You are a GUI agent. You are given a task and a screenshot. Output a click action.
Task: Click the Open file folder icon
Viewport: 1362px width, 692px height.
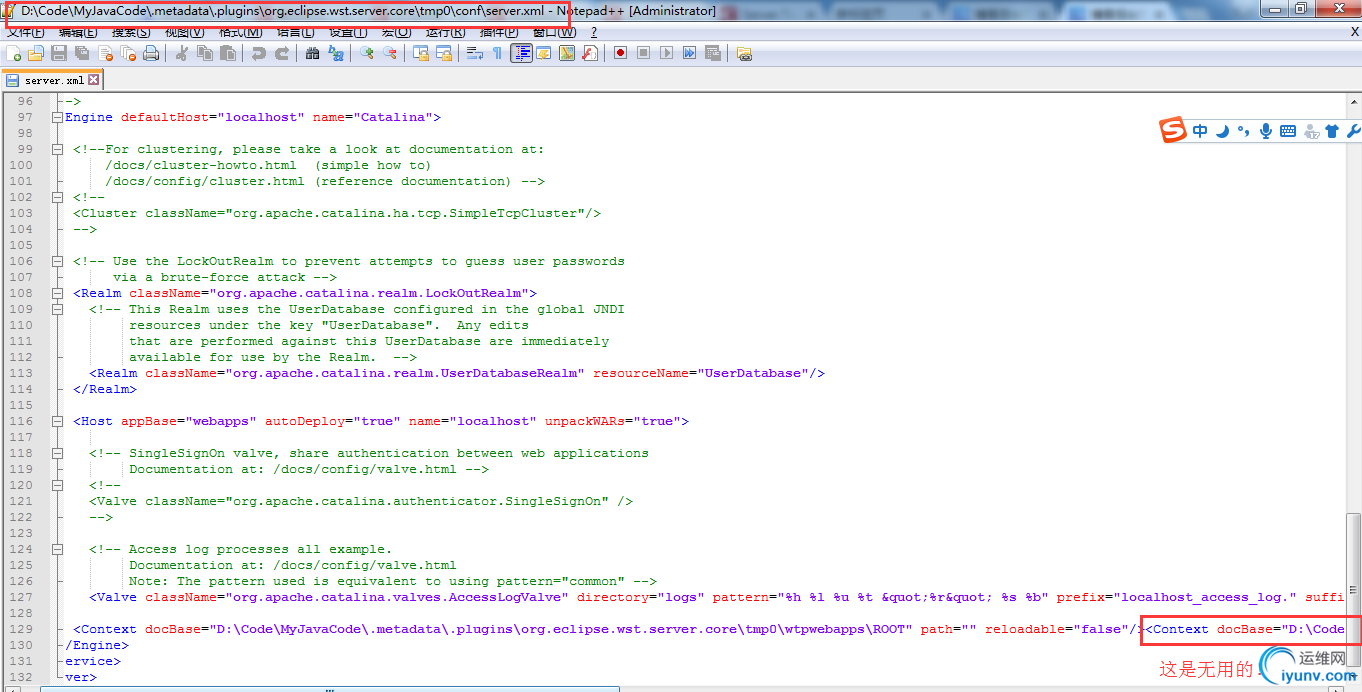pyautogui.click(x=36, y=53)
